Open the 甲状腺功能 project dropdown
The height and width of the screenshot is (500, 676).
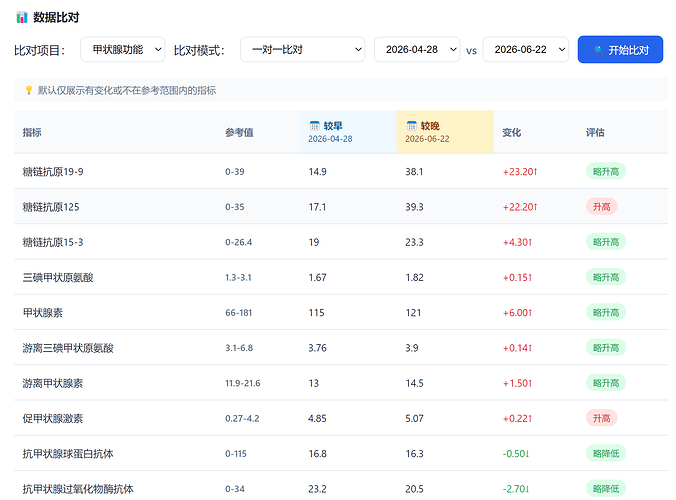pyautogui.click(x=122, y=50)
